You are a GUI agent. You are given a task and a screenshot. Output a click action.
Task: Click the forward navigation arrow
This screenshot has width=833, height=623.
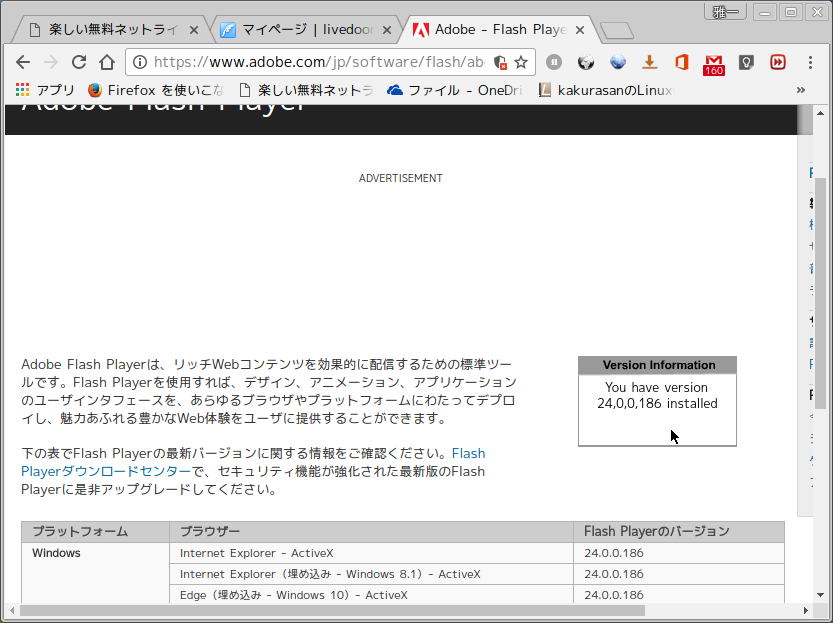click(x=51, y=62)
